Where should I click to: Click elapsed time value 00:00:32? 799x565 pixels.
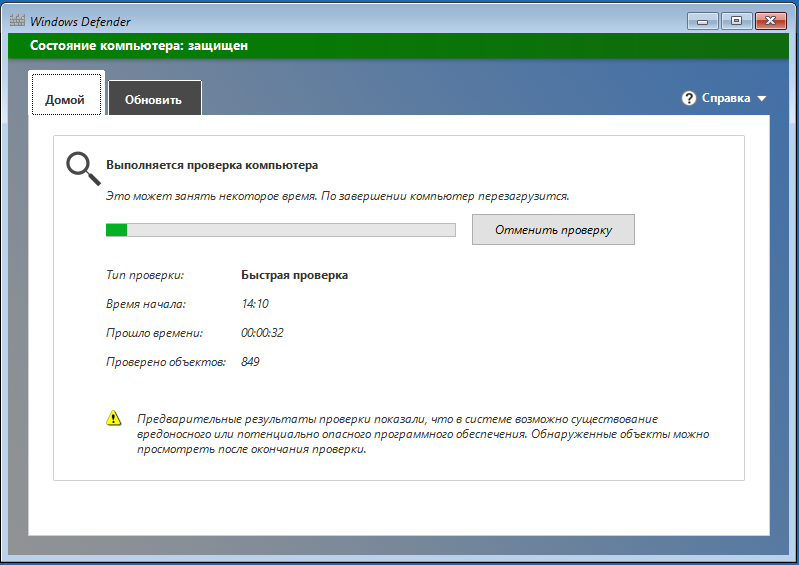(262, 333)
